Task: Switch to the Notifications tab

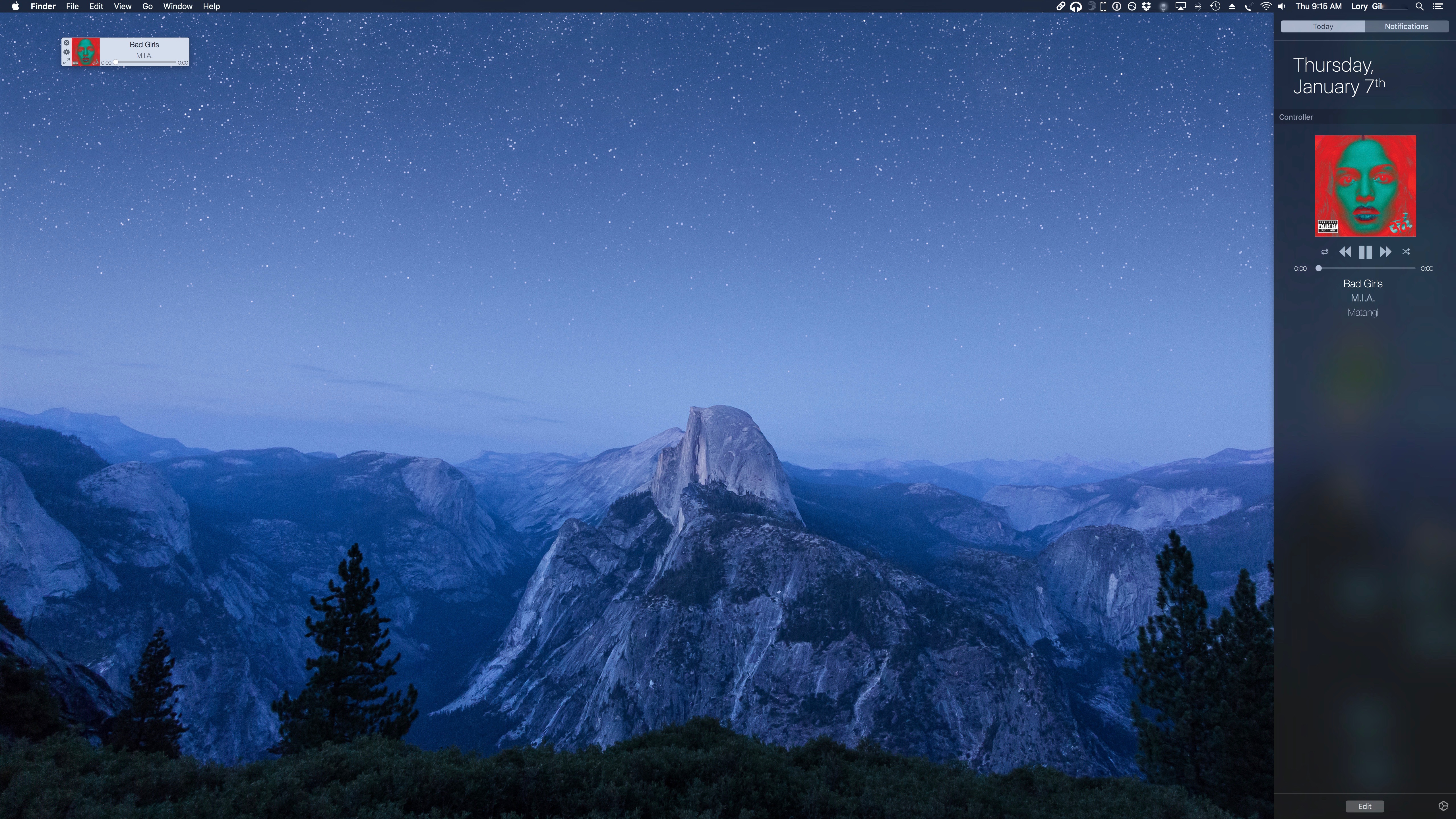Action: tap(1406, 26)
